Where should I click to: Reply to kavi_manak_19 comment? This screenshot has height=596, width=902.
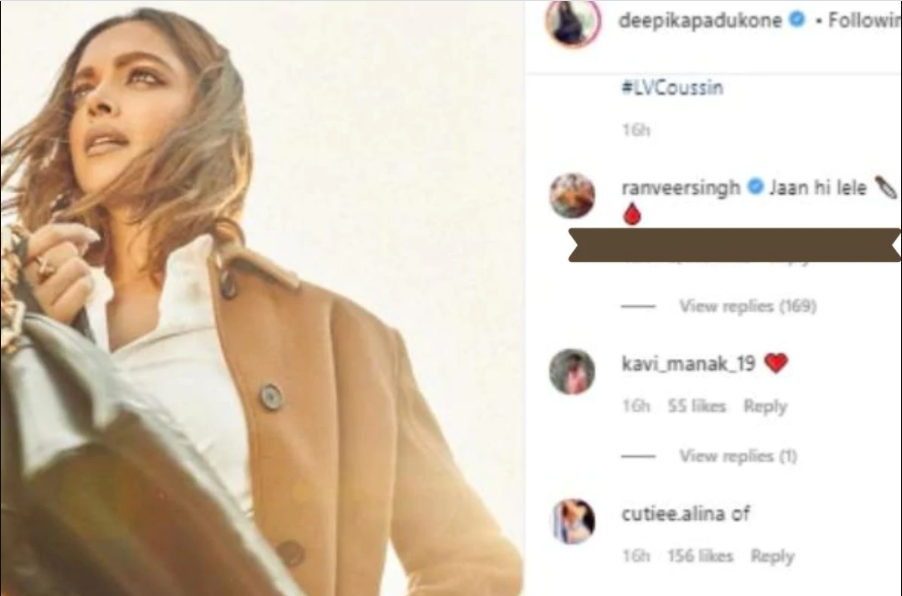point(765,406)
